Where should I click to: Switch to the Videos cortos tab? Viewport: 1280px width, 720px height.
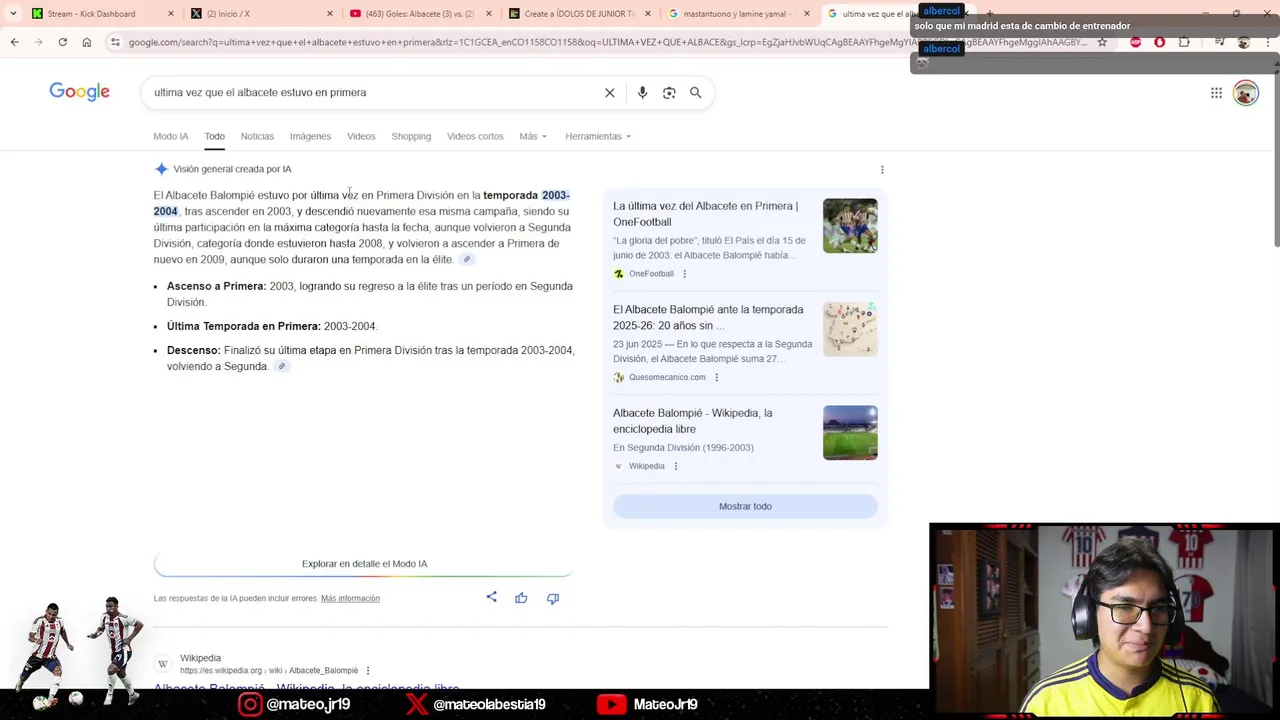coord(475,136)
